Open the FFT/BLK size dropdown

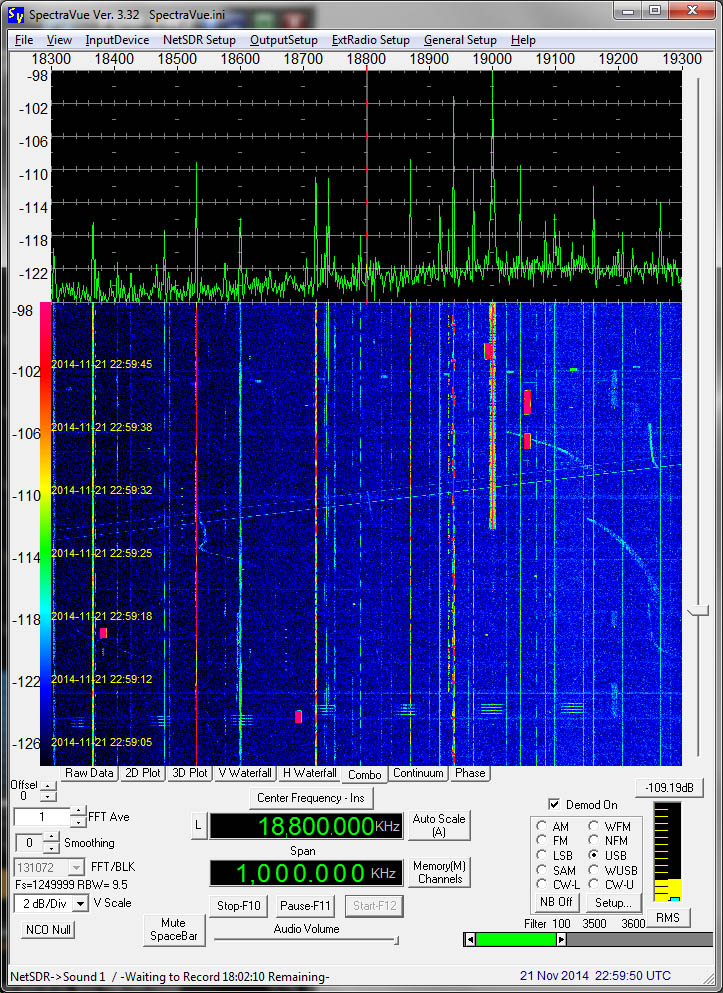pos(77,867)
